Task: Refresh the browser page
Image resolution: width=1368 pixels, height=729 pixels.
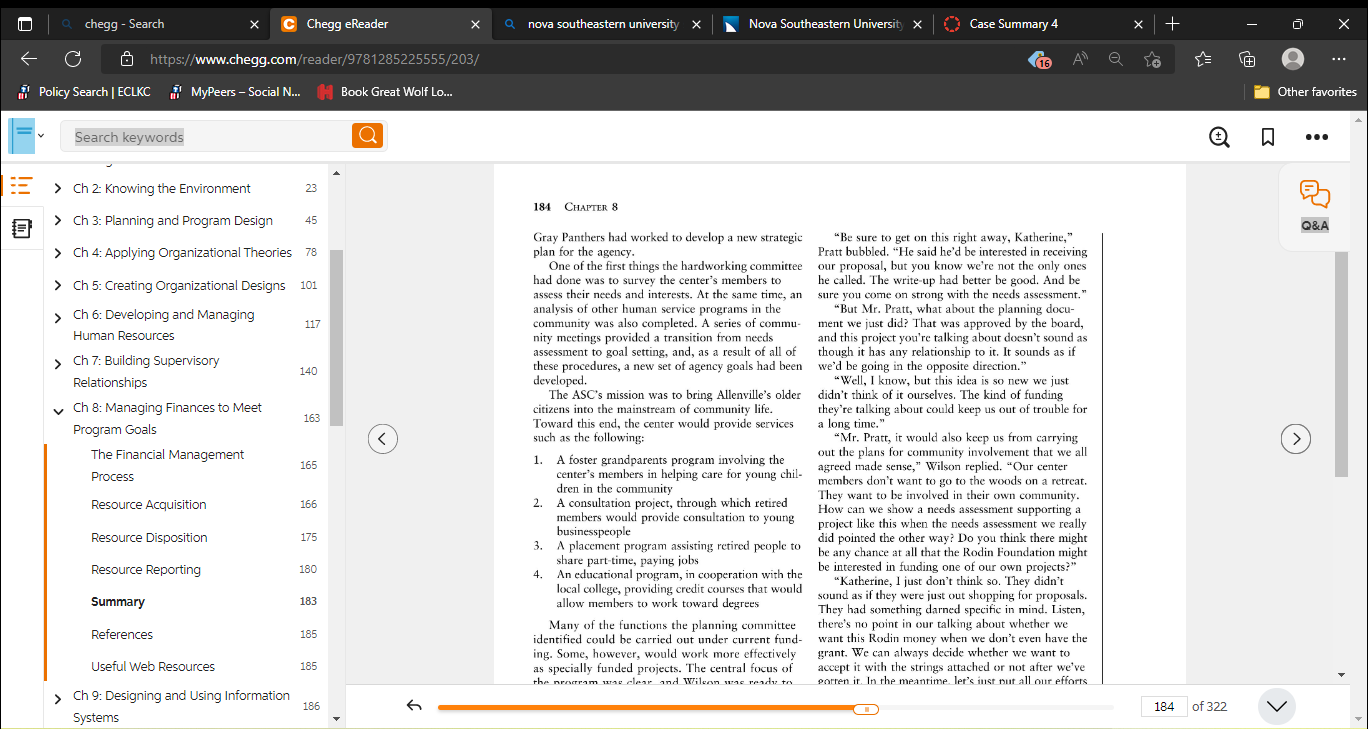Action: (x=73, y=59)
